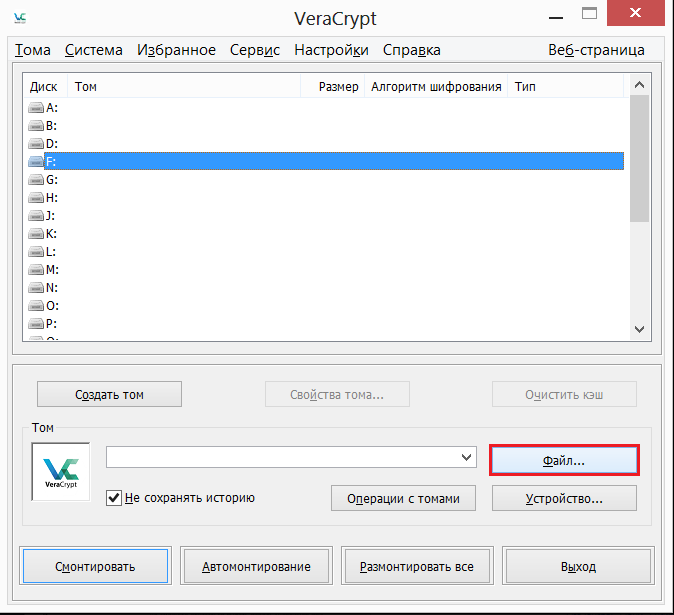
Task: Click the drive icon for F:
Action: pyautogui.click(x=36, y=162)
